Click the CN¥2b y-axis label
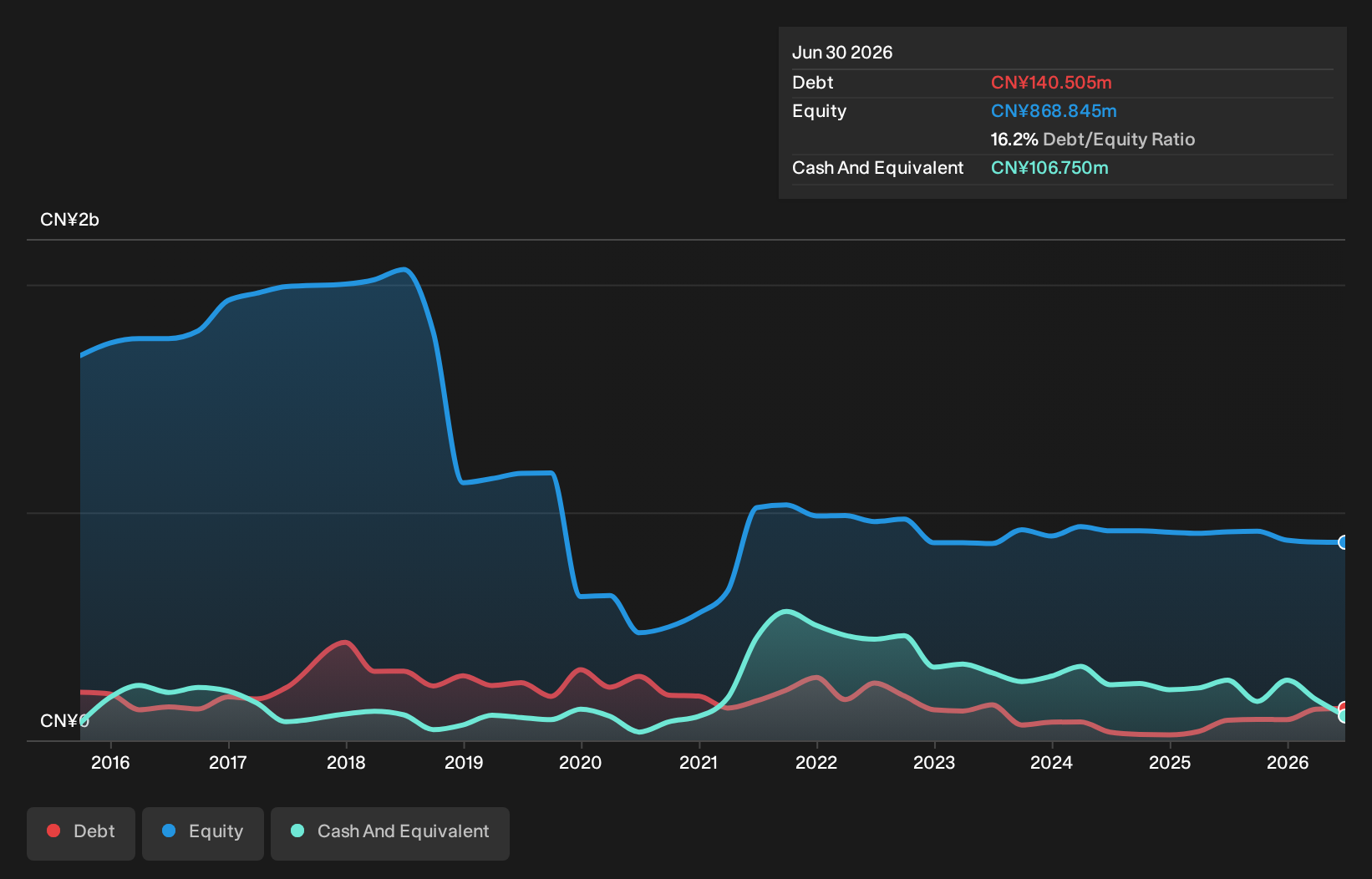Image resolution: width=1372 pixels, height=879 pixels. 69,220
